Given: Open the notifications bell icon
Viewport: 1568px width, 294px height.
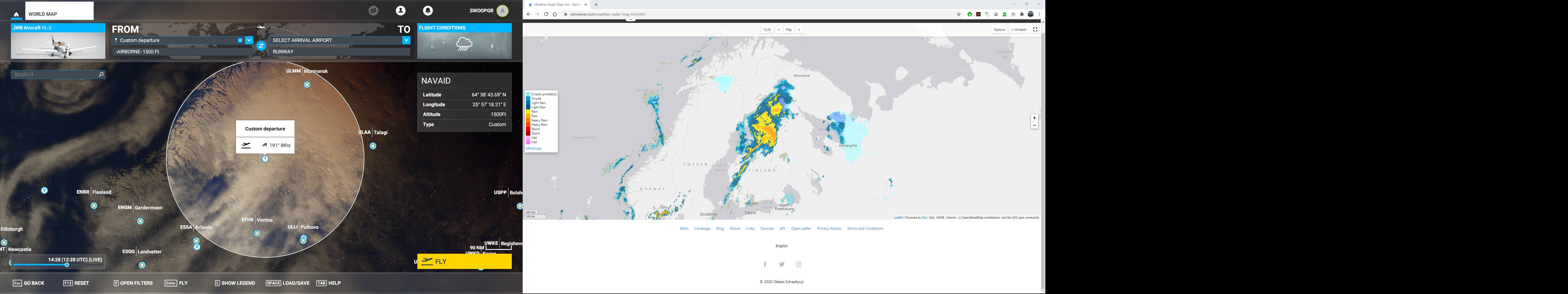Looking at the screenshot, I should 428,10.
